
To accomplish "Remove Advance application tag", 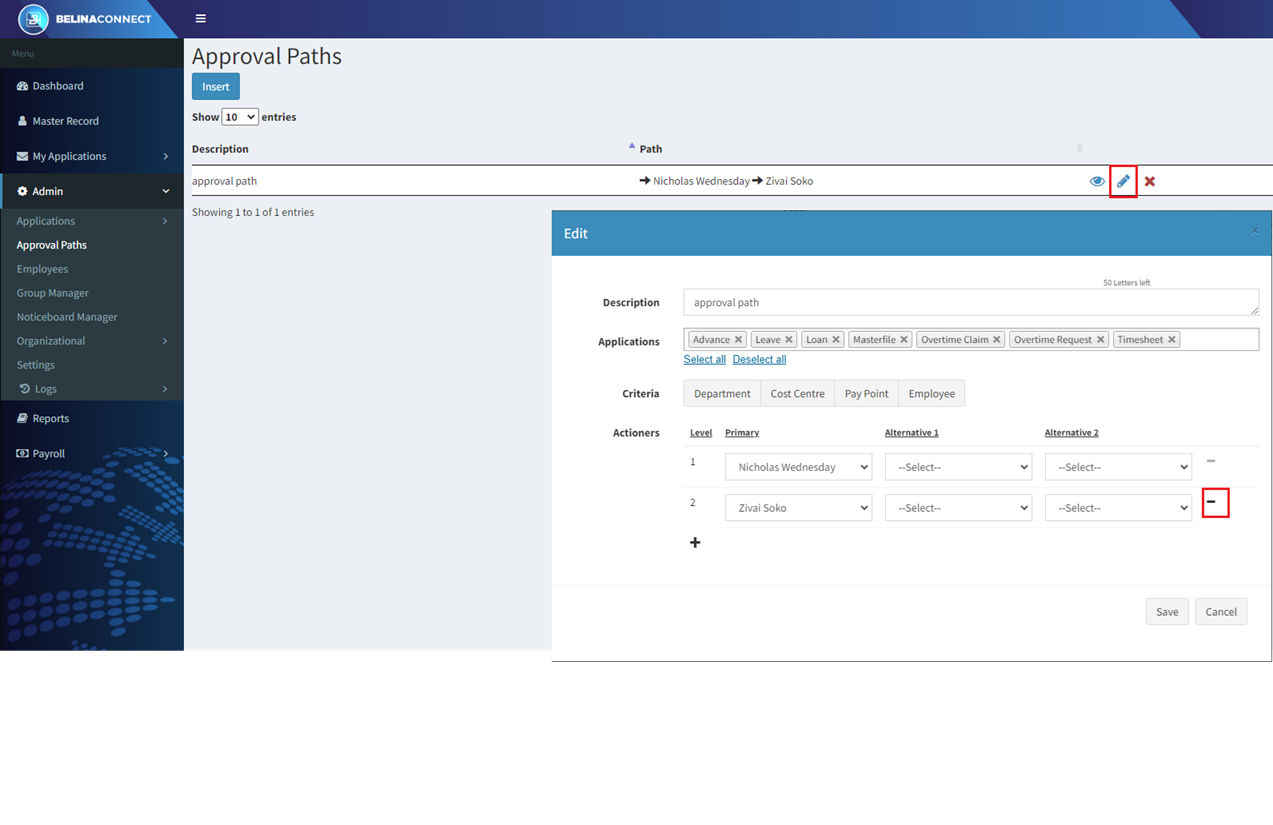I will (738, 340).
